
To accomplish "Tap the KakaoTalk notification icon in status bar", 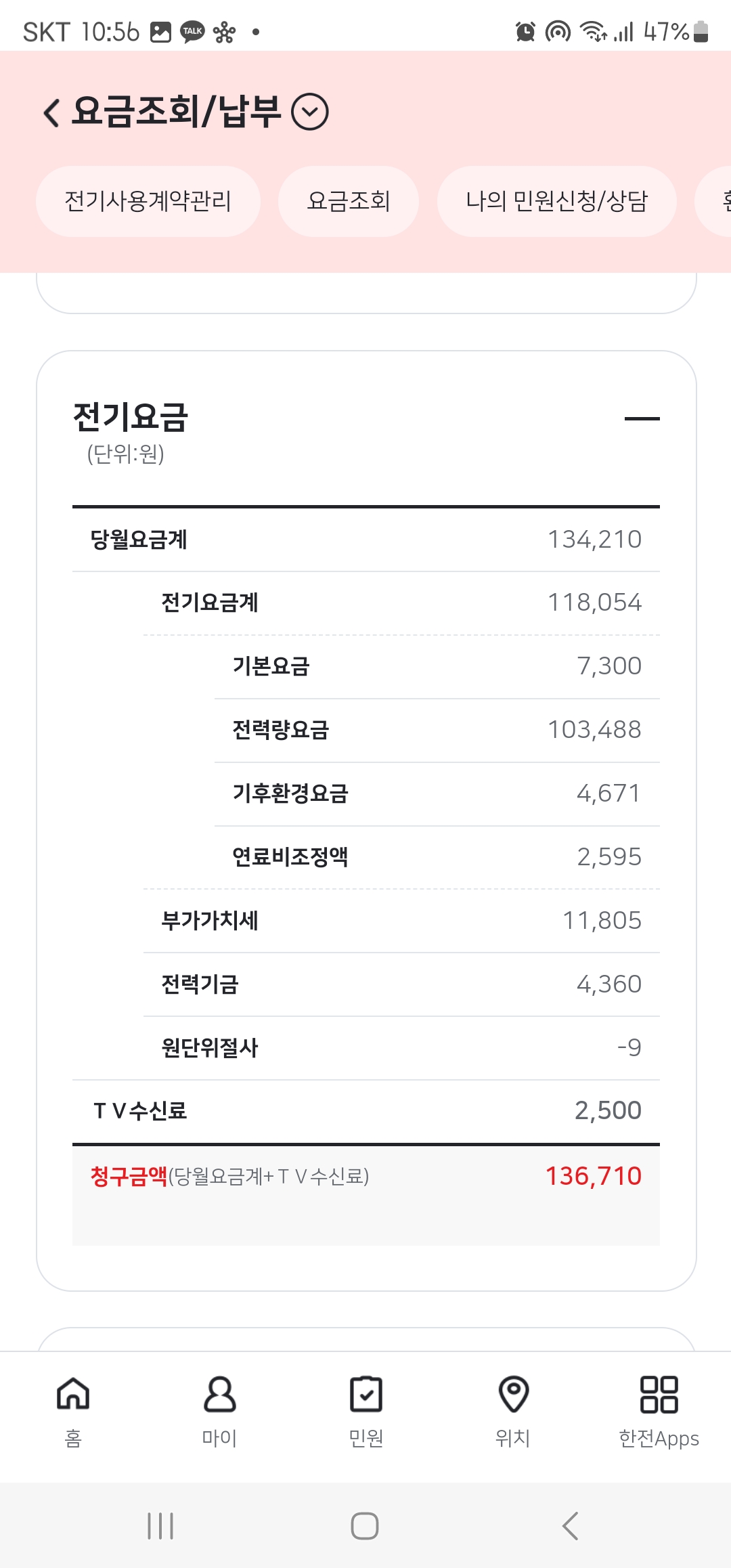I will tap(192, 32).
